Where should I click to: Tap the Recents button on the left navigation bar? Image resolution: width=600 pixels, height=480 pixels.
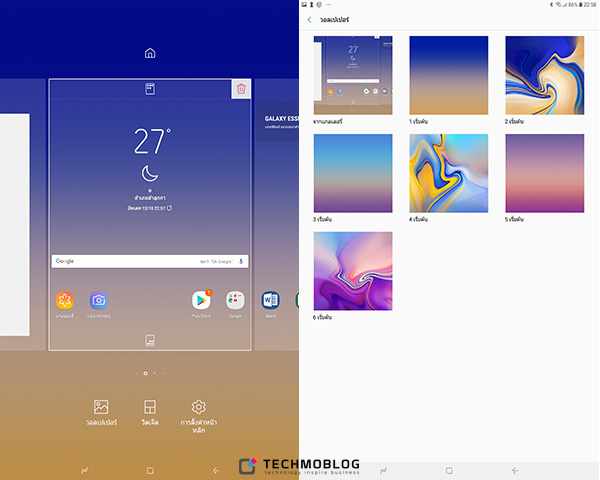tap(85, 470)
